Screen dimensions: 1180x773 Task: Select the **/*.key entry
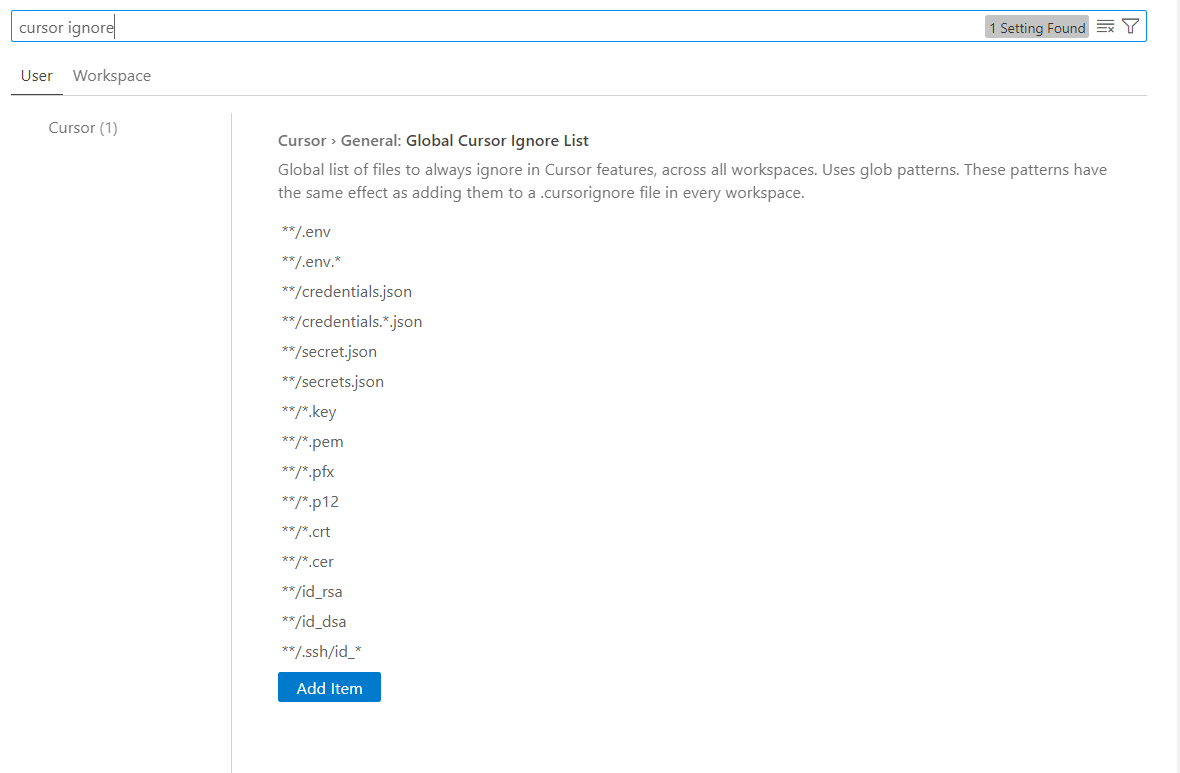(x=309, y=412)
